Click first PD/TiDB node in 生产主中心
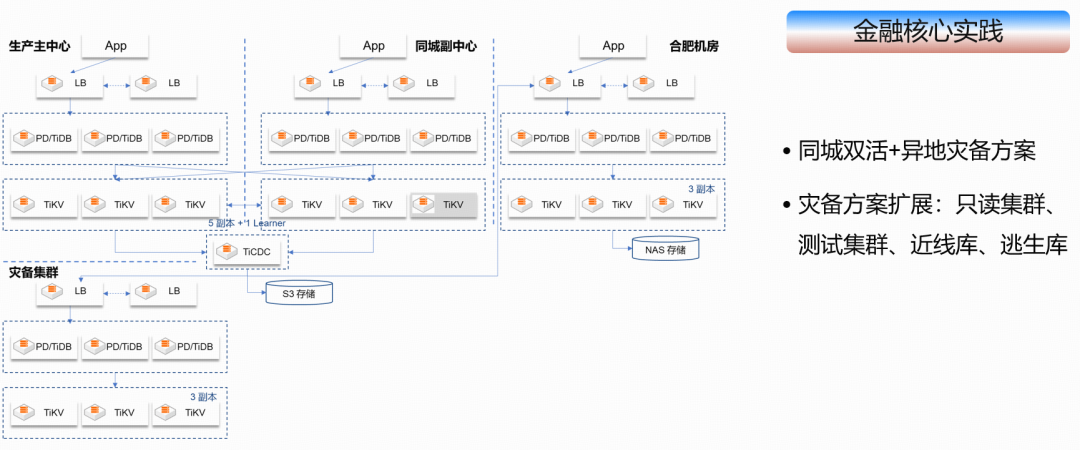 point(45,139)
